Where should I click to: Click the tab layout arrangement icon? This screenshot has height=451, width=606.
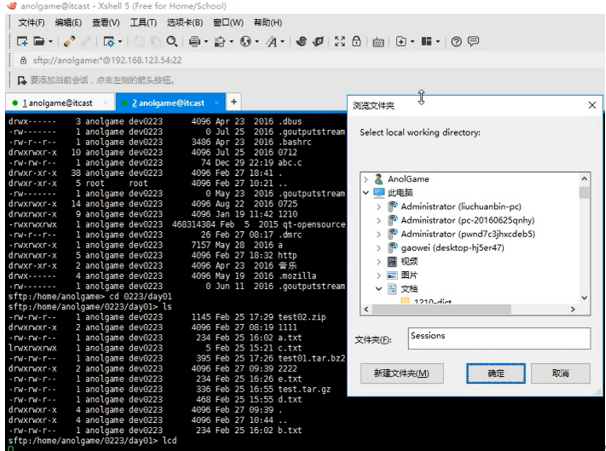tap(426, 41)
